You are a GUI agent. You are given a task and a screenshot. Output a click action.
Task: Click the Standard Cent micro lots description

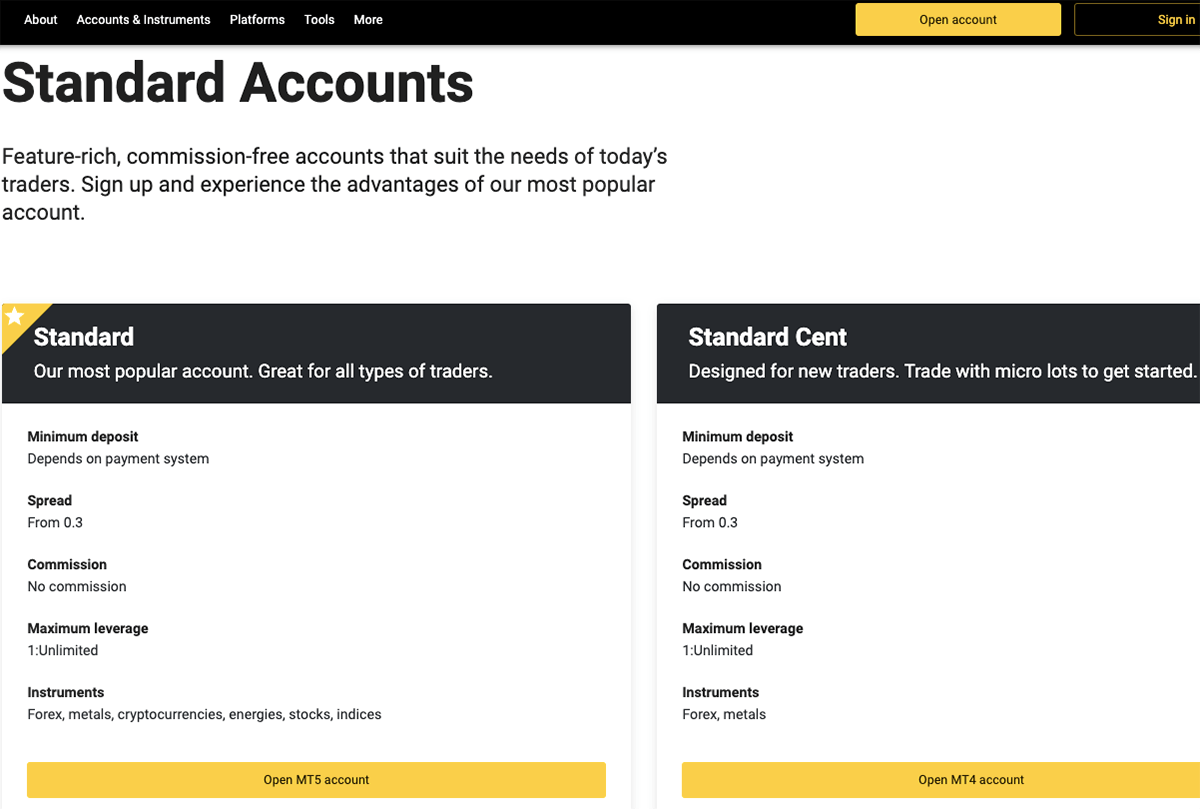click(x=940, y=371)
